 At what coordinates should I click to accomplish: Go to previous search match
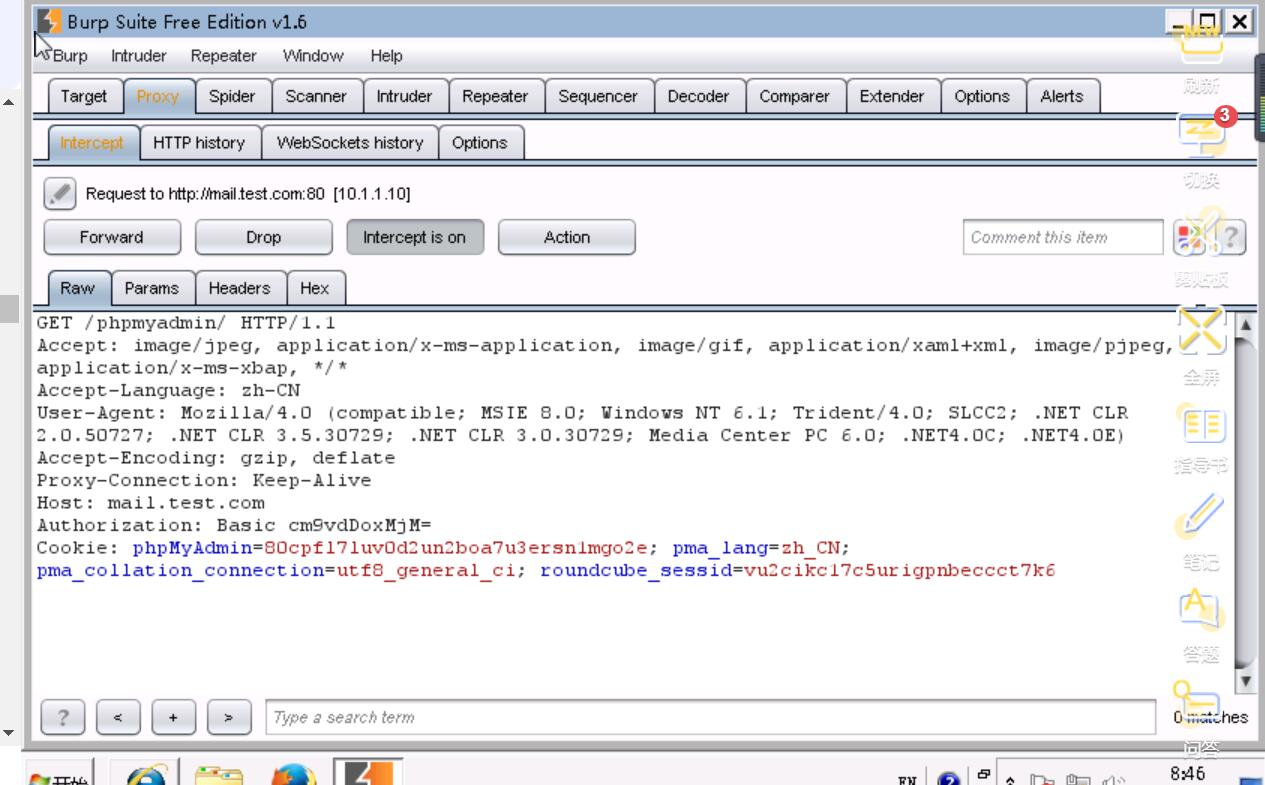[x=118, y=717]
